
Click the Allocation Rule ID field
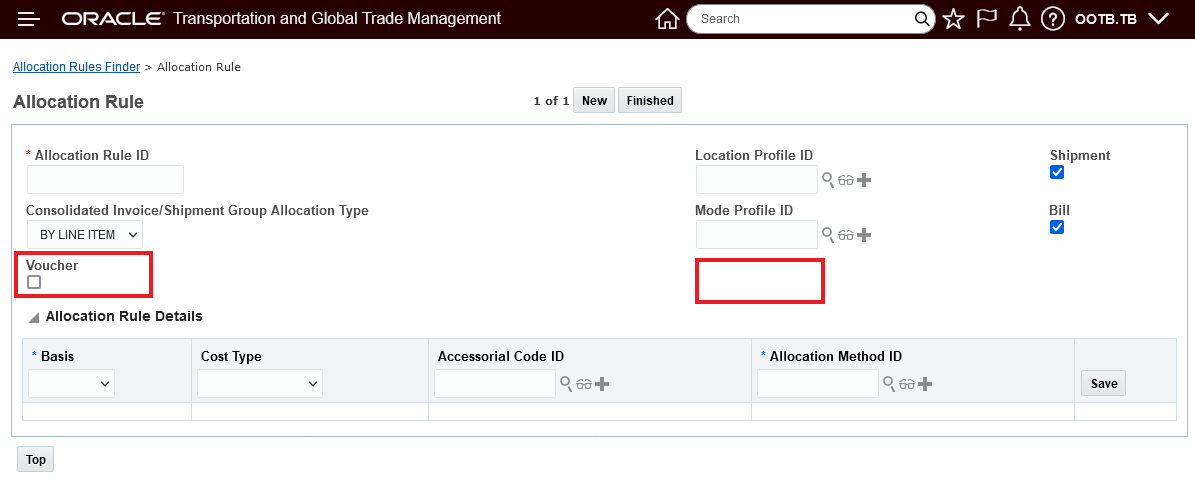[105, 180]
